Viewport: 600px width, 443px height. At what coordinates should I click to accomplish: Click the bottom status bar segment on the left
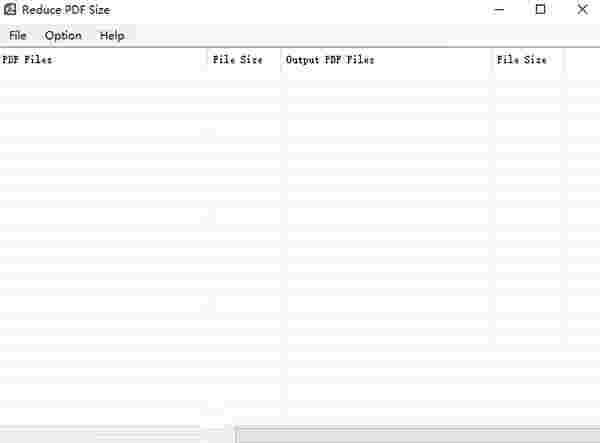pos(115,436)
